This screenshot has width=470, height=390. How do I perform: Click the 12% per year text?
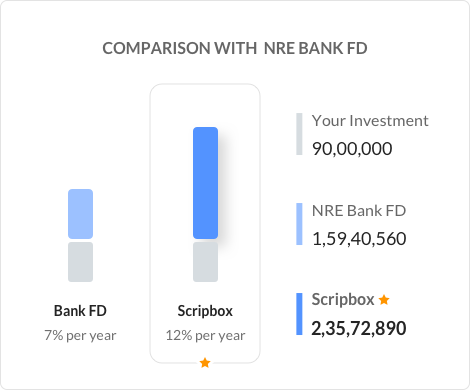(205, 336)
